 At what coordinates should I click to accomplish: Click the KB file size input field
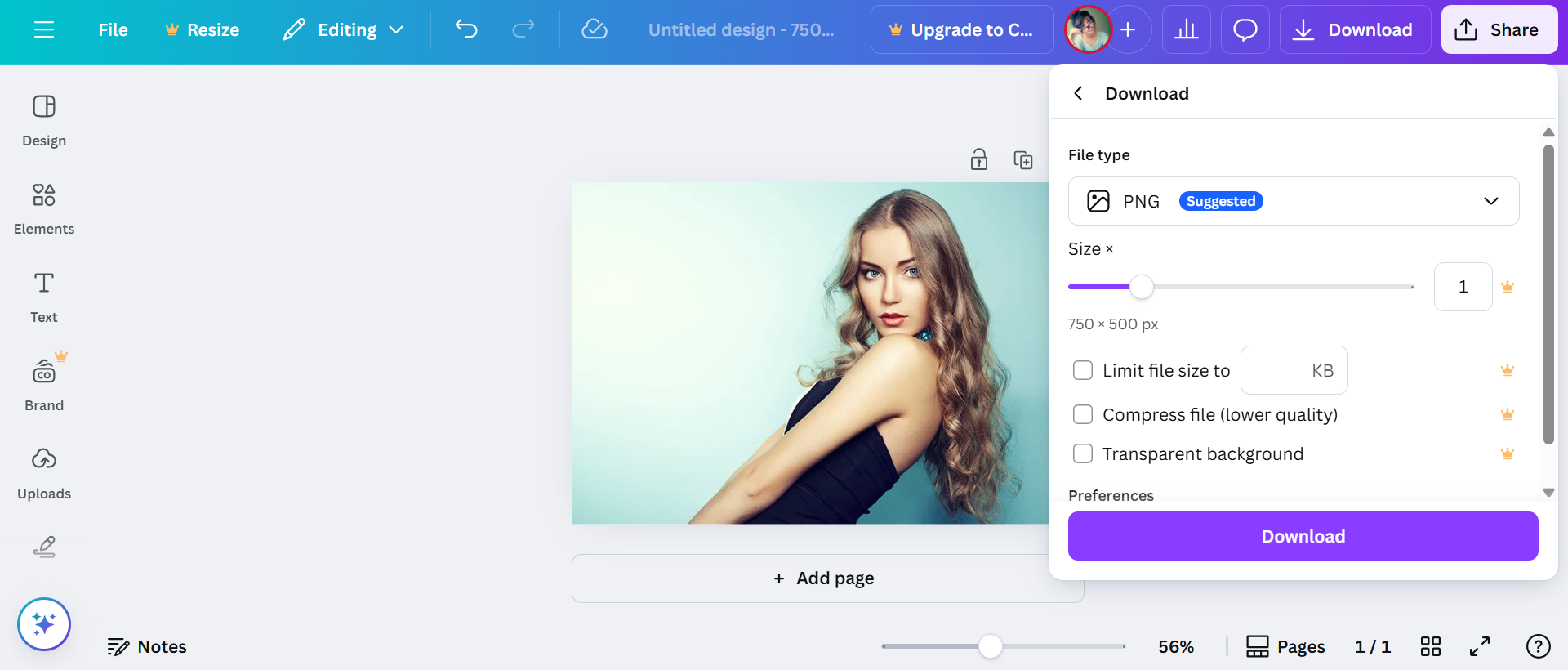point(1294,370)
